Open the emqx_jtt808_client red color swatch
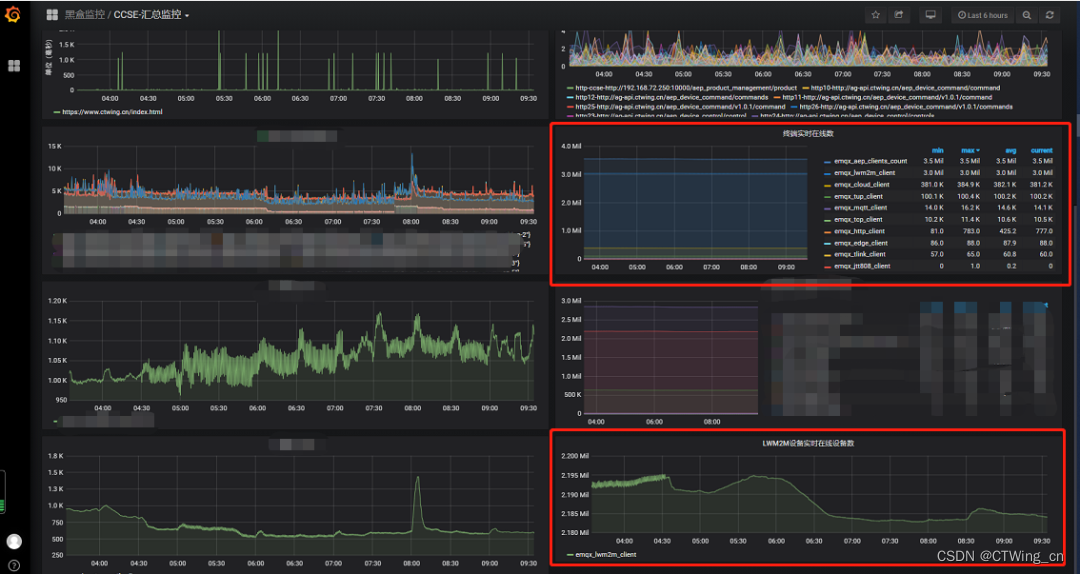Screen dimensions: 1080x574 [827, 267]
